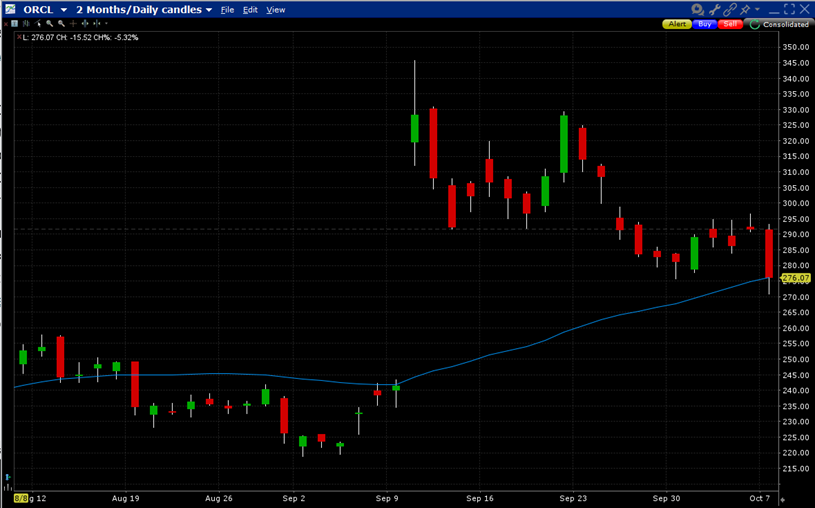Minimize the chart window
Viewport: 815px width, 508px height.
774,12
